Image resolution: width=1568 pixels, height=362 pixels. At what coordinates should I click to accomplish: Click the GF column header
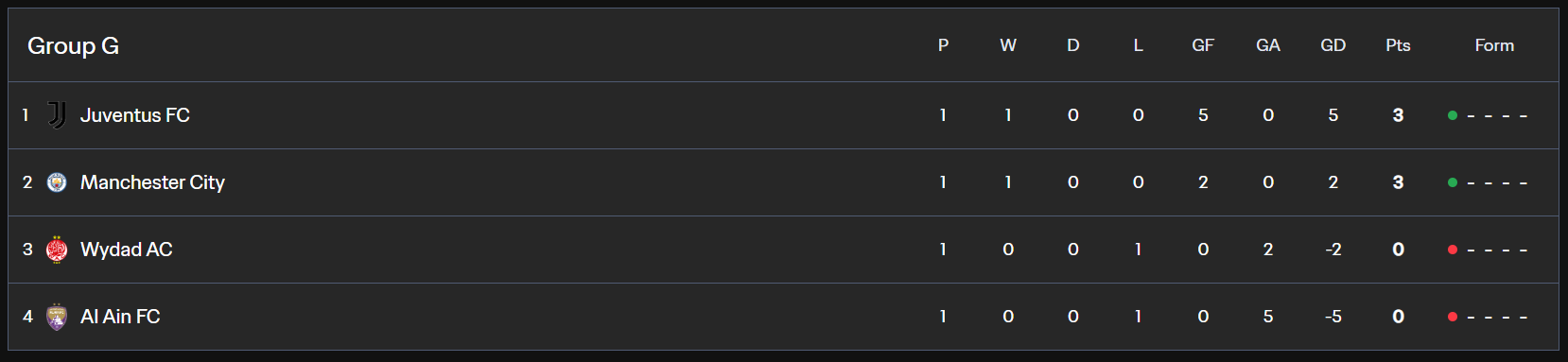1203,45
